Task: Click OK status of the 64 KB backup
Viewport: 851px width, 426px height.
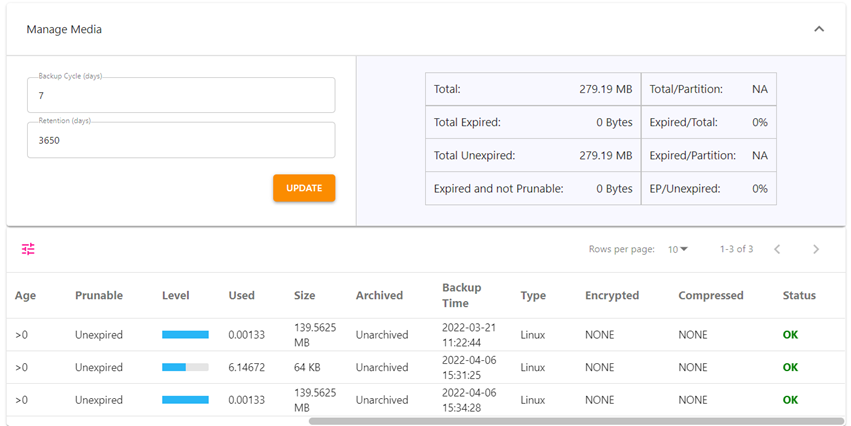Action: pos(790,367)
